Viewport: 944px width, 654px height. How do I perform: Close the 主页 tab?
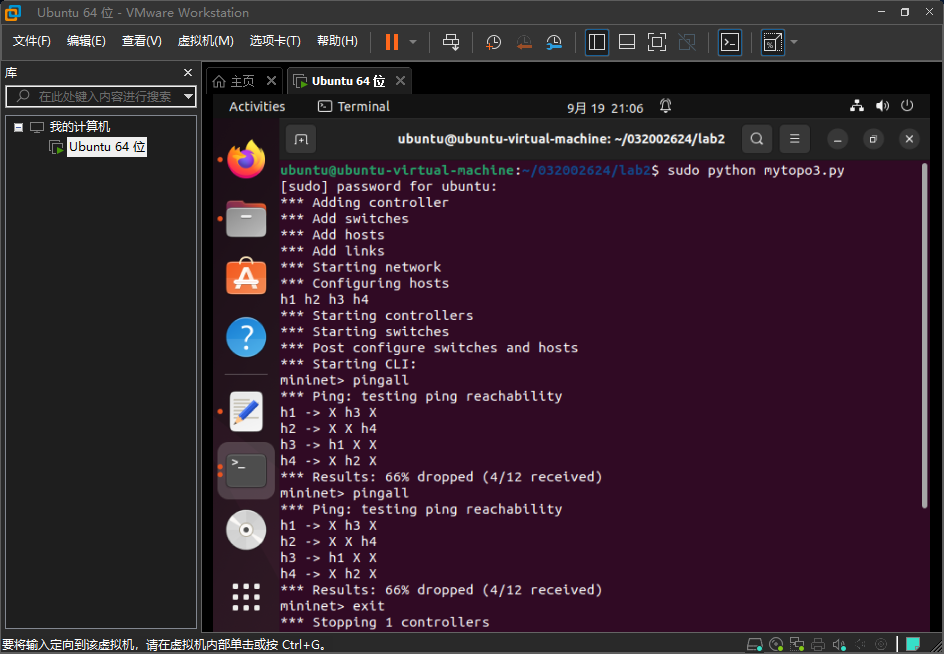(271, 81)
